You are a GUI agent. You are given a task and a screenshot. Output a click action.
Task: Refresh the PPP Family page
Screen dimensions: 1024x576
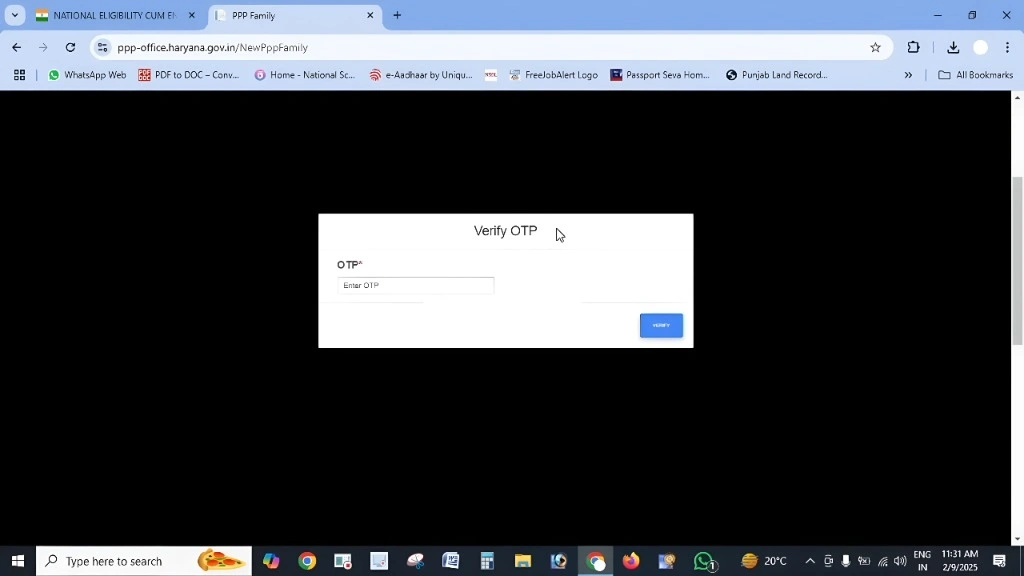[x=70, y=47]
